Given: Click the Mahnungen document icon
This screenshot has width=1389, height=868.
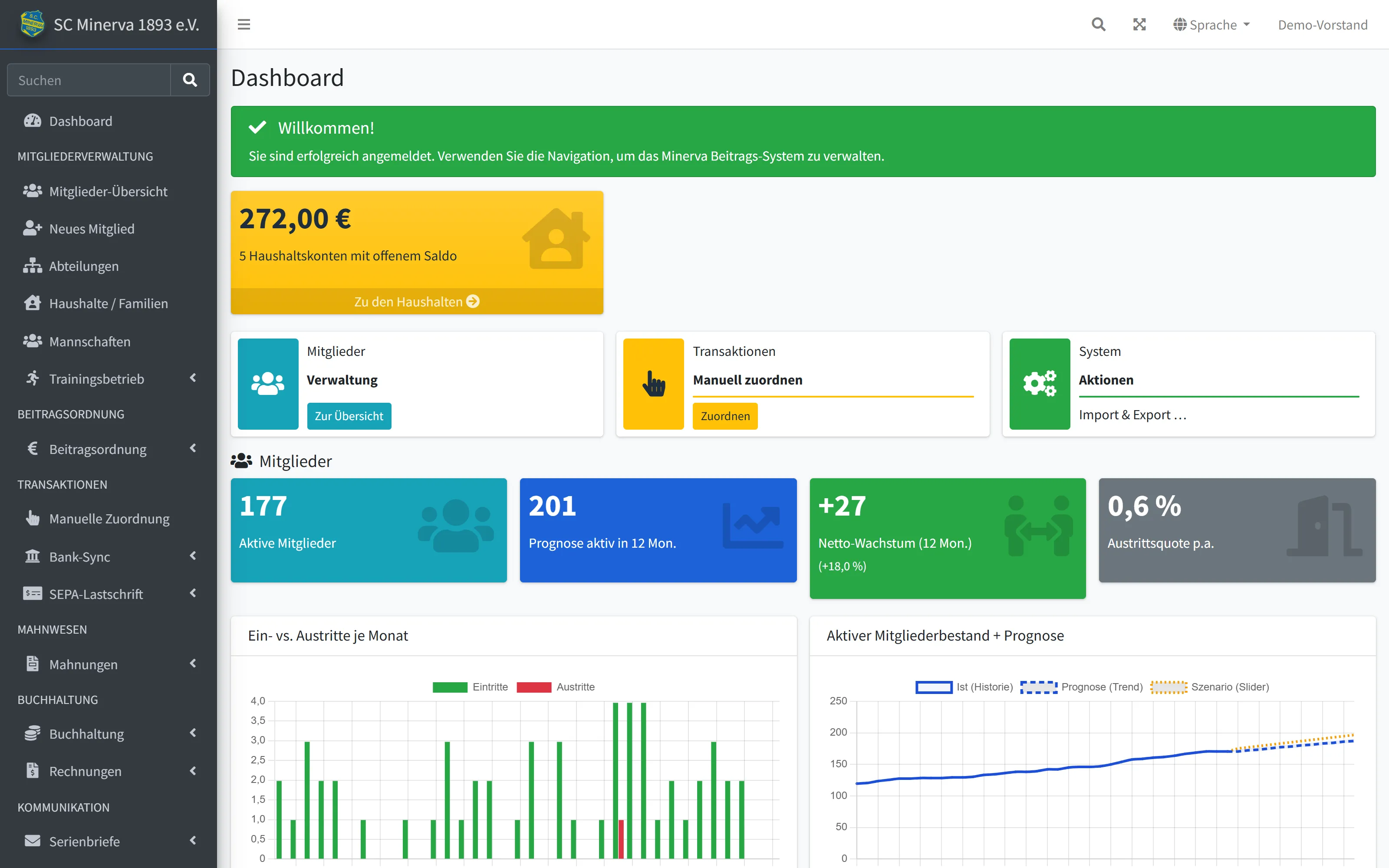Looking at the screenshot, I should 33,664.
